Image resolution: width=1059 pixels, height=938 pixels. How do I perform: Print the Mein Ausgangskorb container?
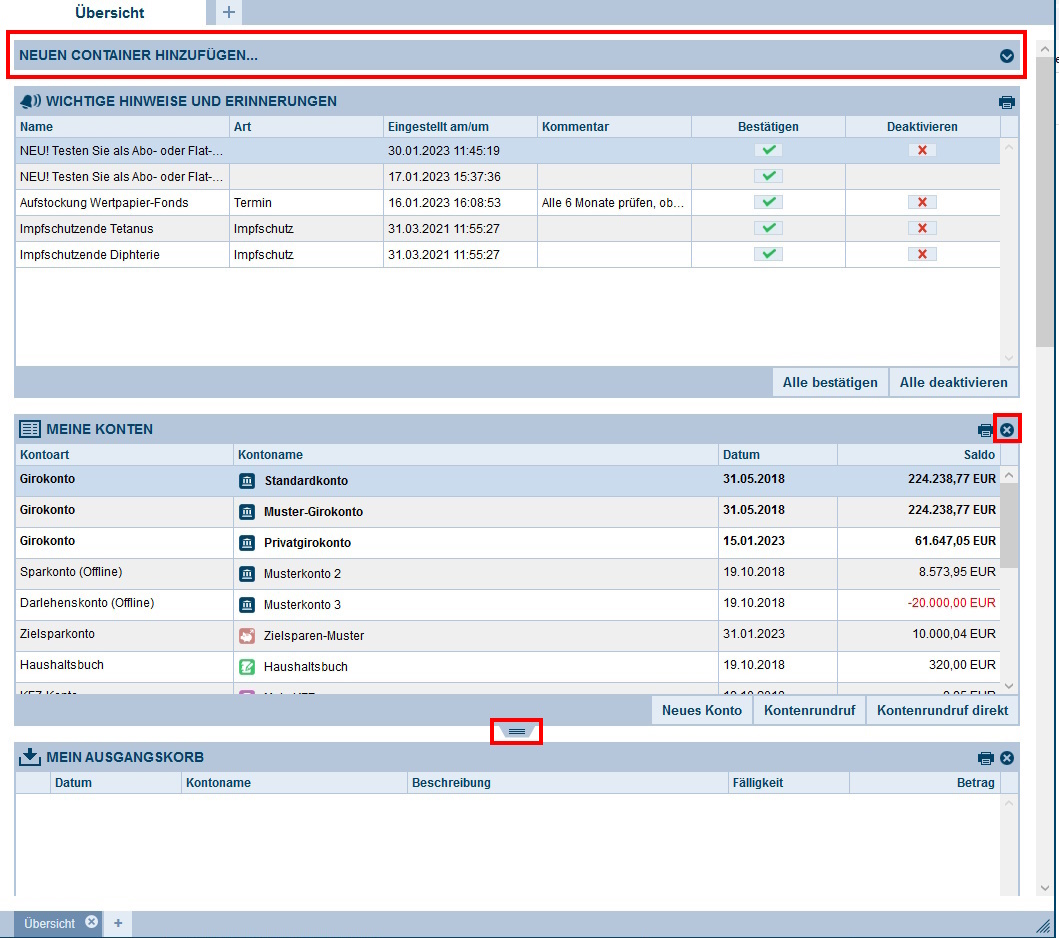coord(985,758)
